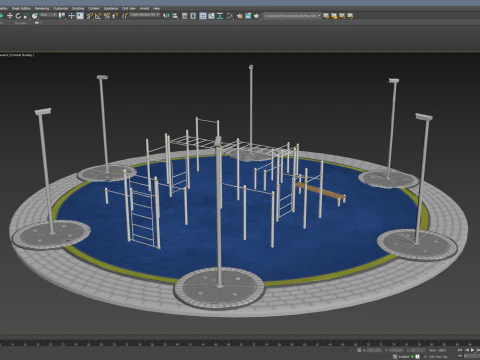
Task: Open Schematic View
Action: (220, 16)
